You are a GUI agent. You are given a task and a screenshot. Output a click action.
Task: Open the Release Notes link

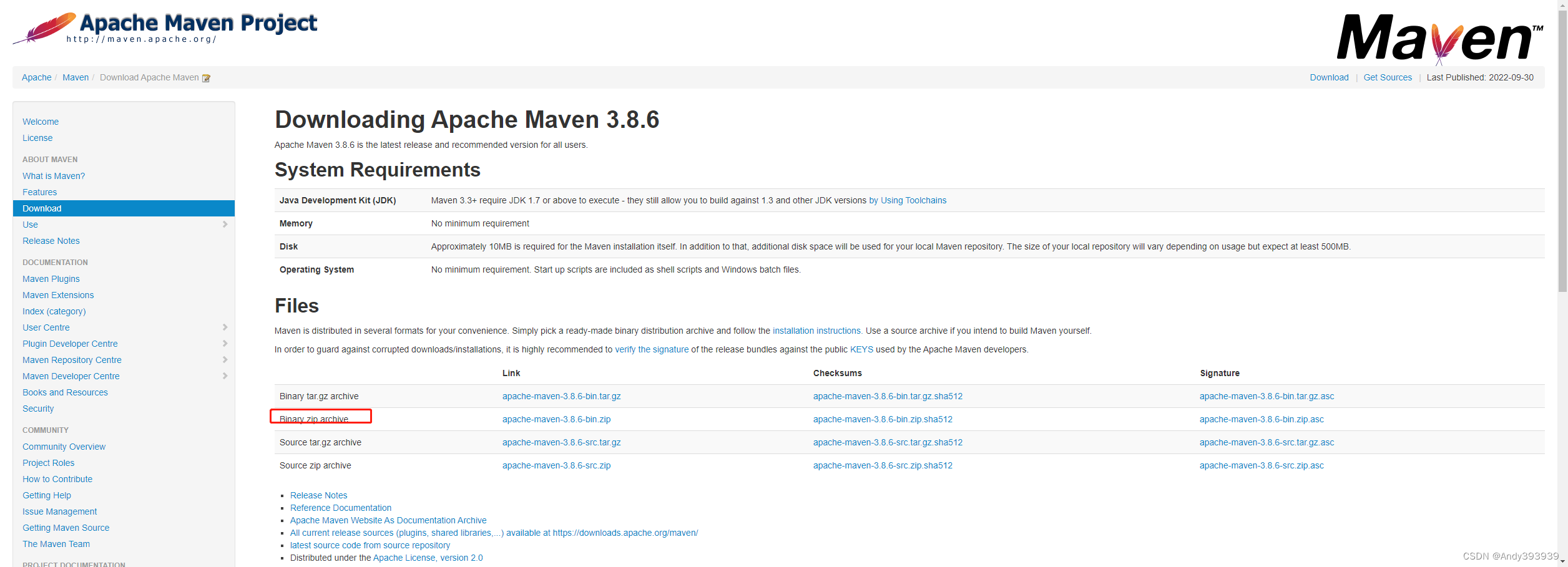[x=318, y=495]
